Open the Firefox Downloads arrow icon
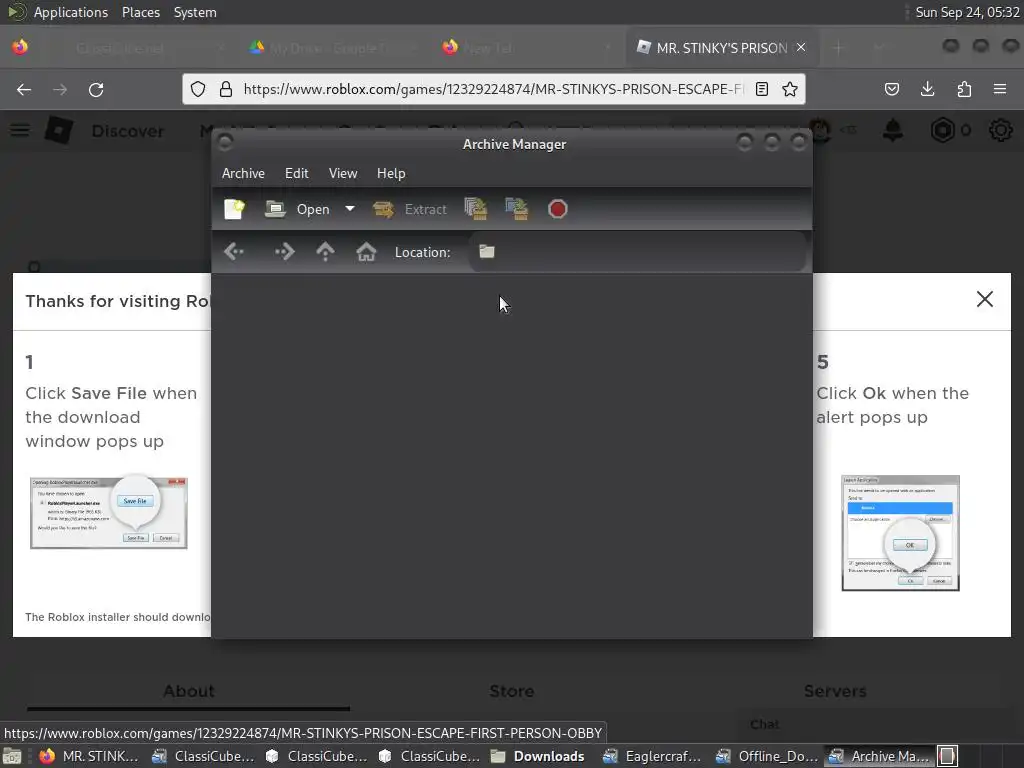The width and height of the screenshot is (1024, 768). pos(927,89)
